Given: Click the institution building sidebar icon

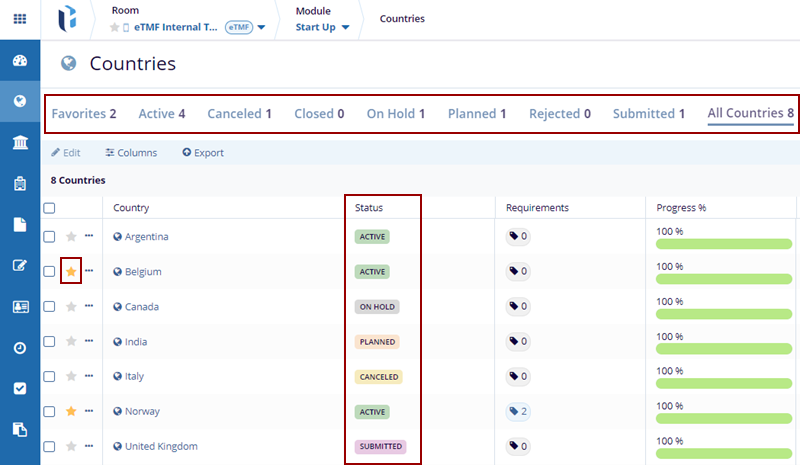Looking at the screenshot, I should [x=19, y=143].
